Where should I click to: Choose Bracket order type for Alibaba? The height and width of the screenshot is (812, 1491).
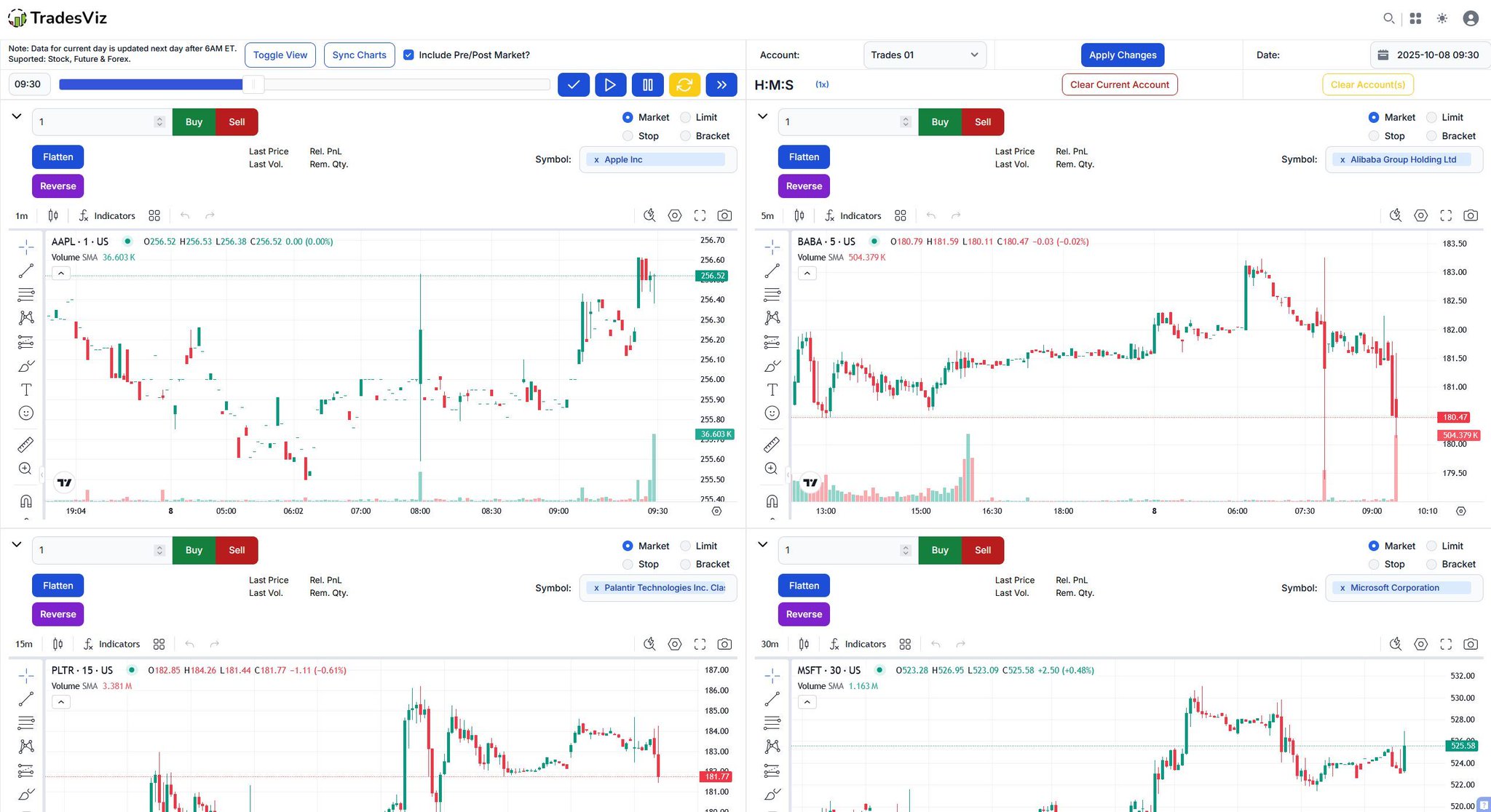[x=1432, y=136]
